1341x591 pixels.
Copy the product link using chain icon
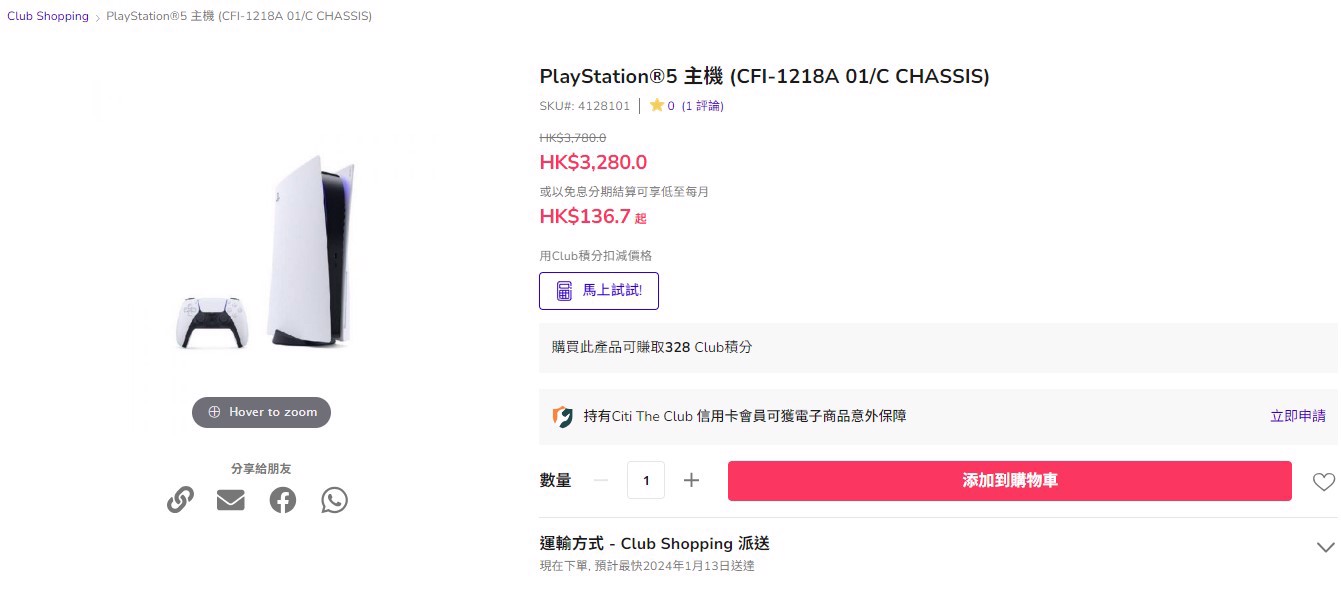[x=180, y=500]
